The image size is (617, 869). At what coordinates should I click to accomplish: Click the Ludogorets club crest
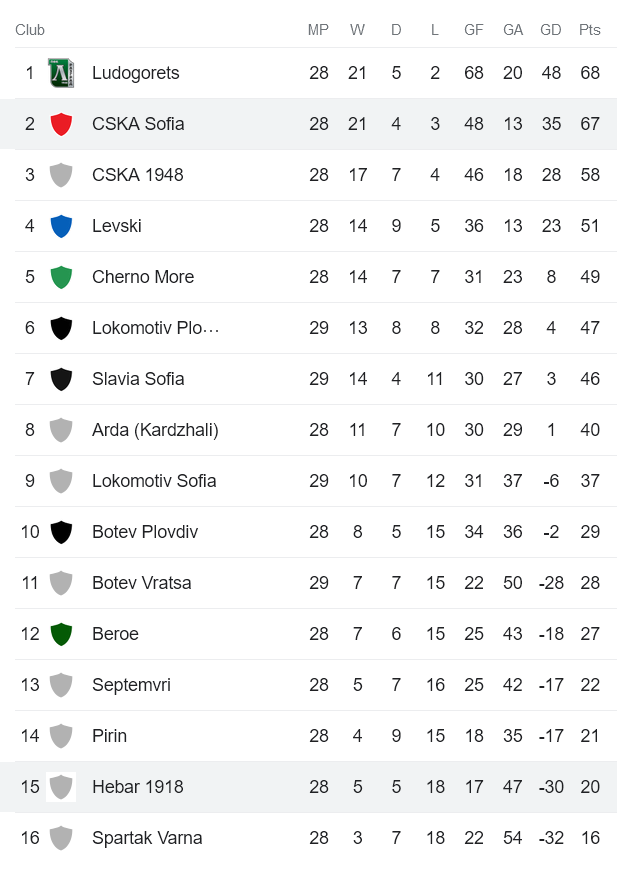(61, 72)
